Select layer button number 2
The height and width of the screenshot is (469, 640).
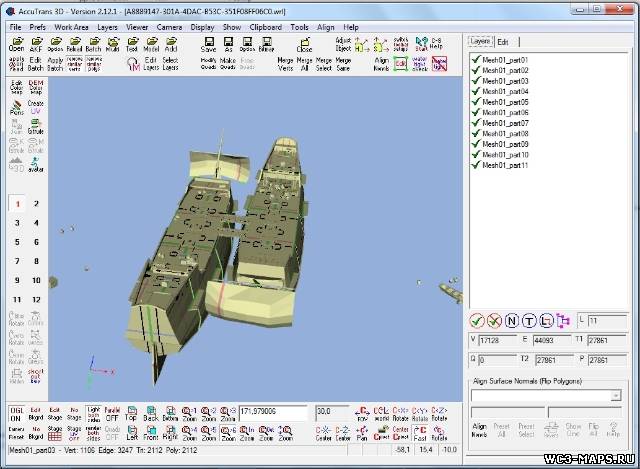(x=36, y=203)
